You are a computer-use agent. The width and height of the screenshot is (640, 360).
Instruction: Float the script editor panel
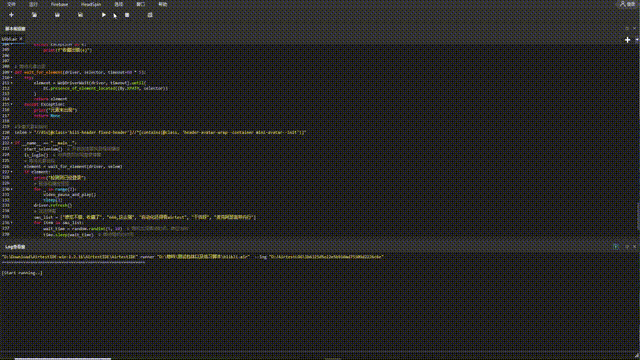pos(627,29)
